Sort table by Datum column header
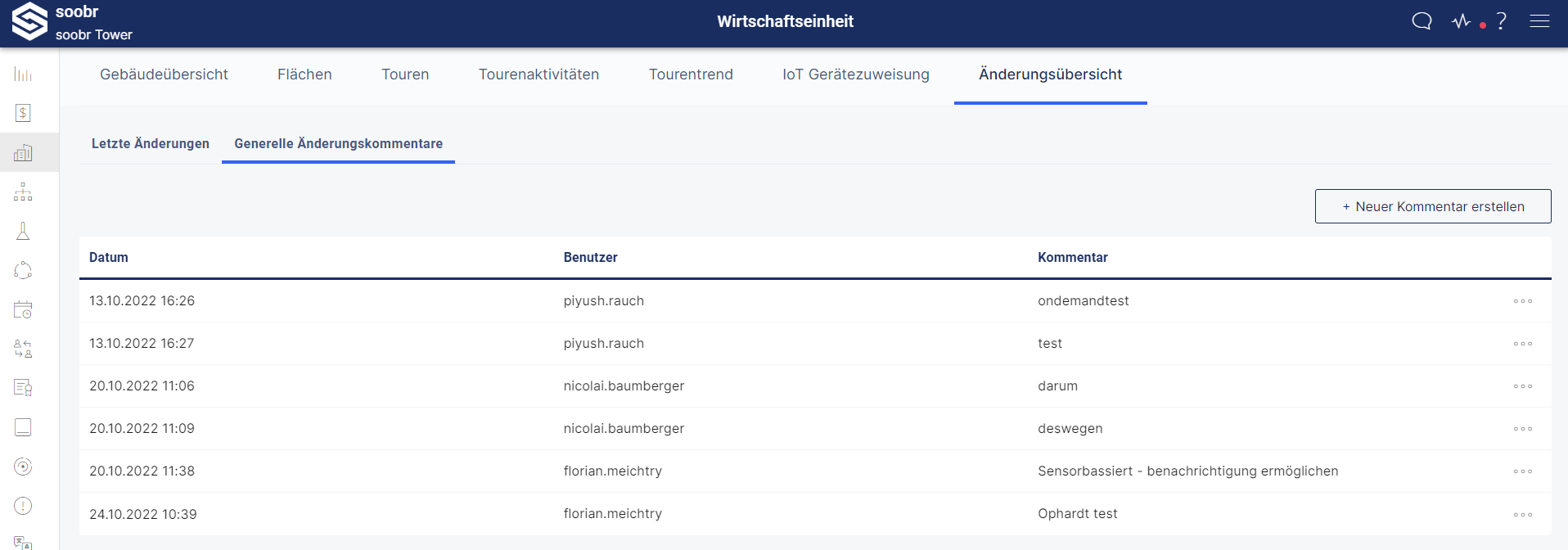Viewport: 1568px width, 550px height. point(109,257)
